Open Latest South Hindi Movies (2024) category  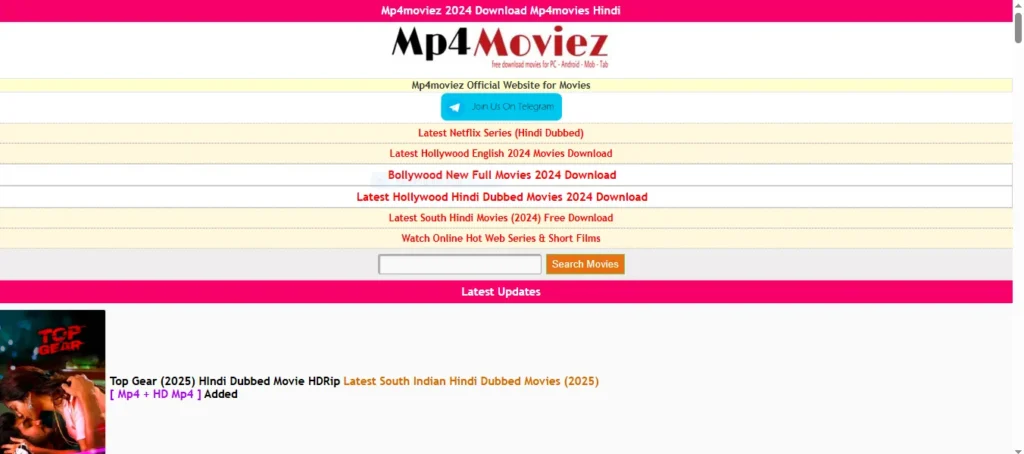500,218
